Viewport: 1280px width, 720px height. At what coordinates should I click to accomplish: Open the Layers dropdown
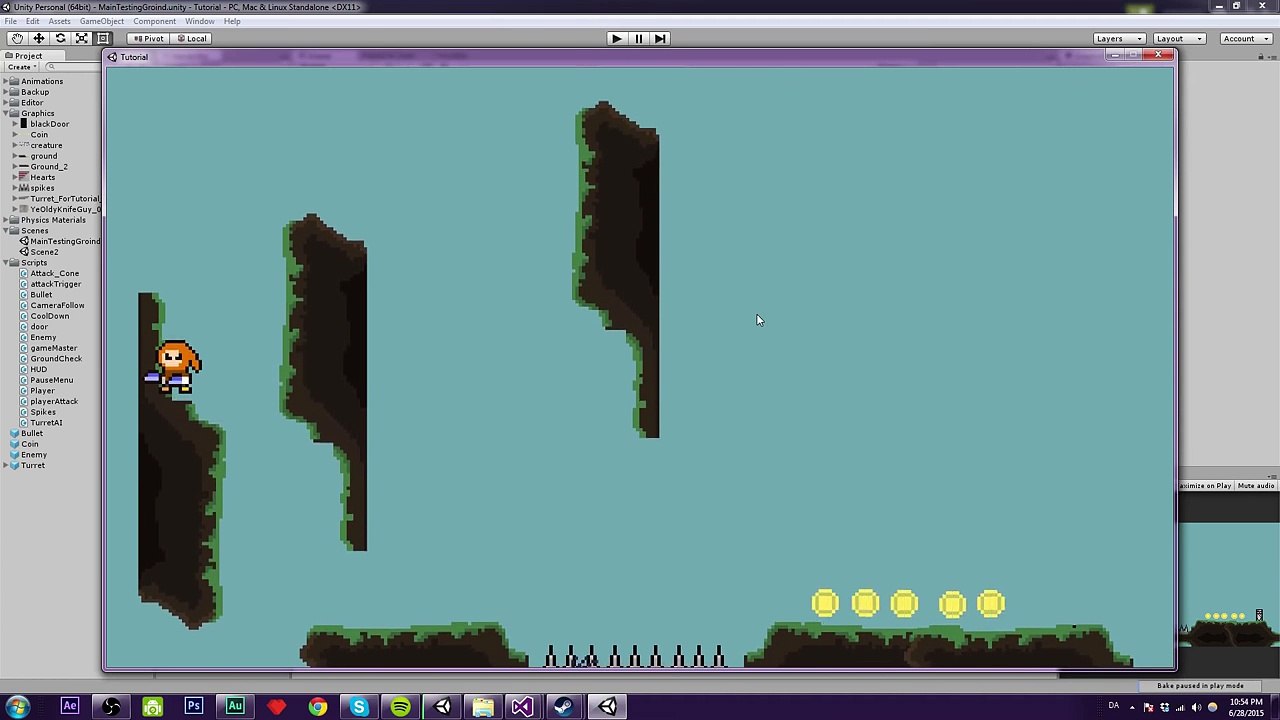[1119, 38]
